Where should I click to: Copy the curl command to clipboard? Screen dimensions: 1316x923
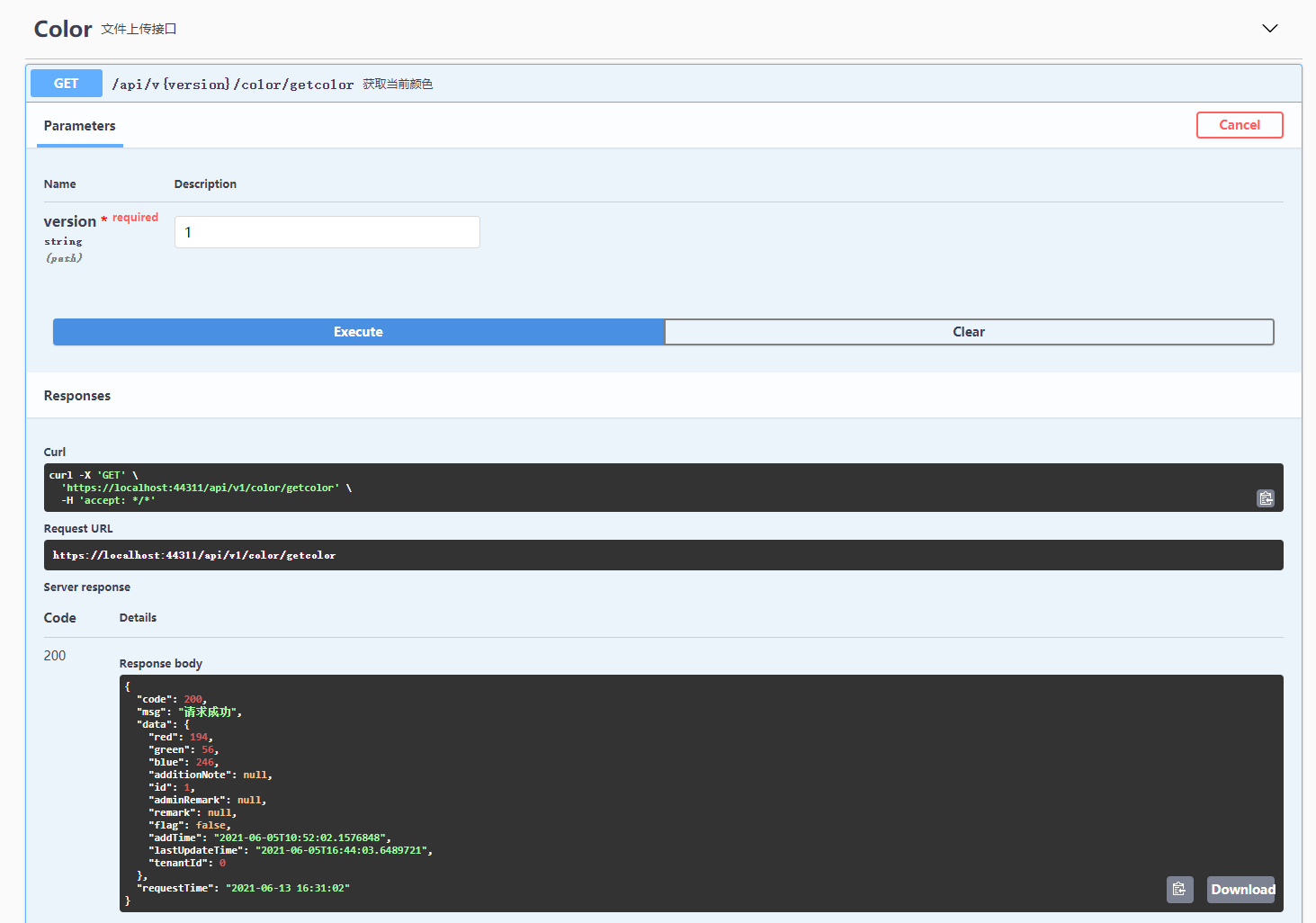click(1266, 497)
